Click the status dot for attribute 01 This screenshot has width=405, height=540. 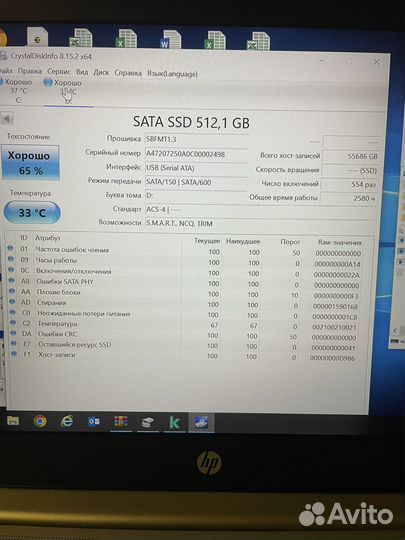point(10,248)
